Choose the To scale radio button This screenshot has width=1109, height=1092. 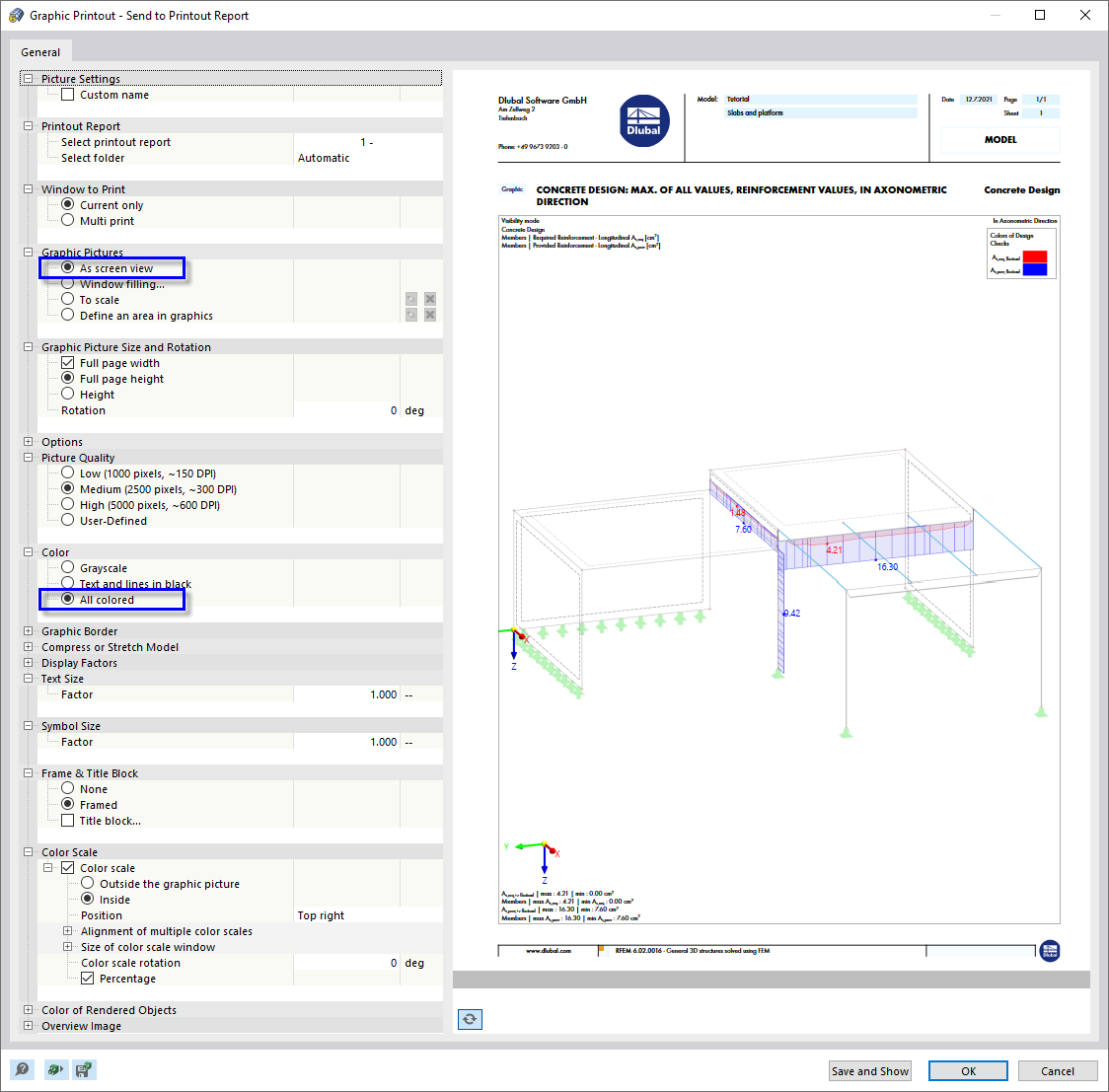click(68, 299)
